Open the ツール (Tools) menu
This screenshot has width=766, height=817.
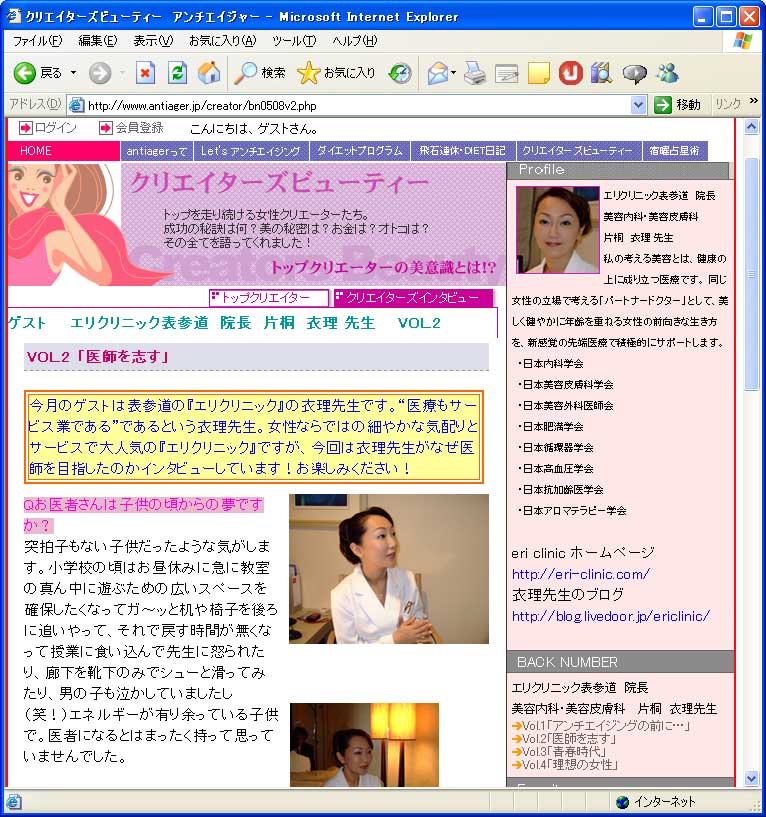[293, 41]
